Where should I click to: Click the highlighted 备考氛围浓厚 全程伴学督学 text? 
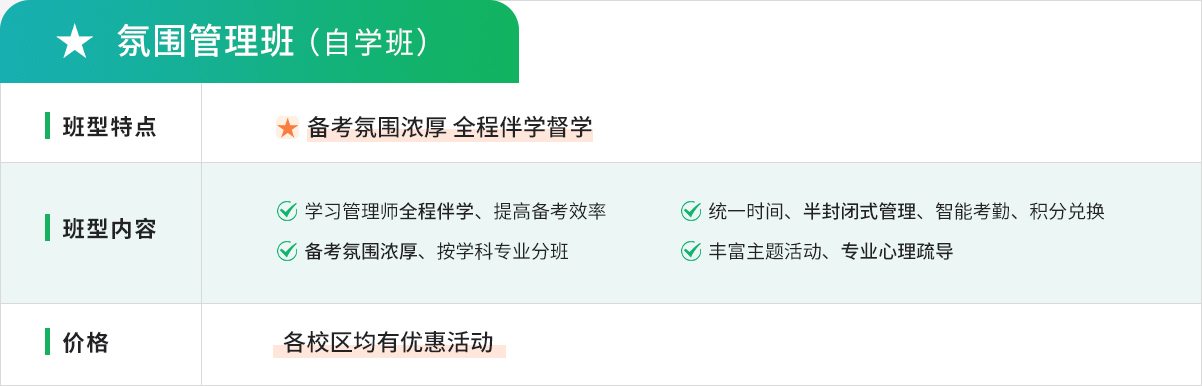(x=450, y=128)
